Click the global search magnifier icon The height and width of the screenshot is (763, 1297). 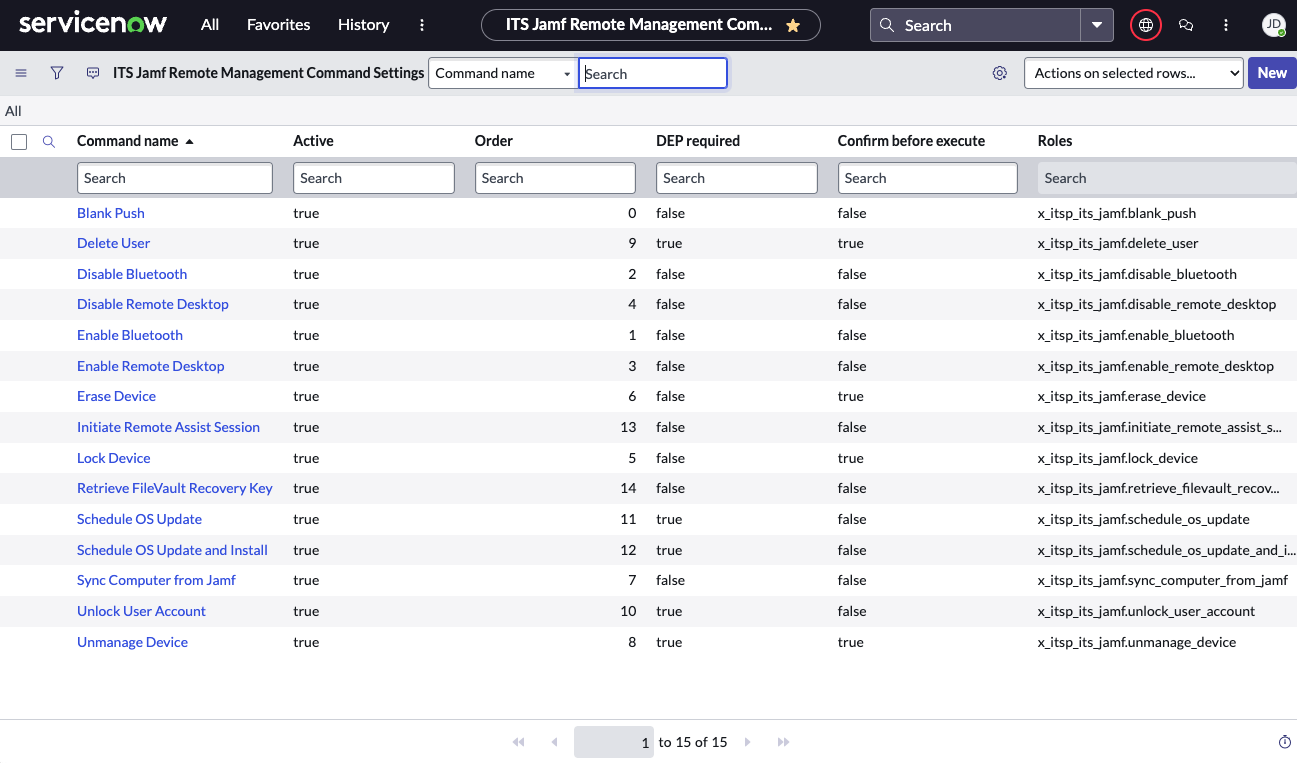887,25
